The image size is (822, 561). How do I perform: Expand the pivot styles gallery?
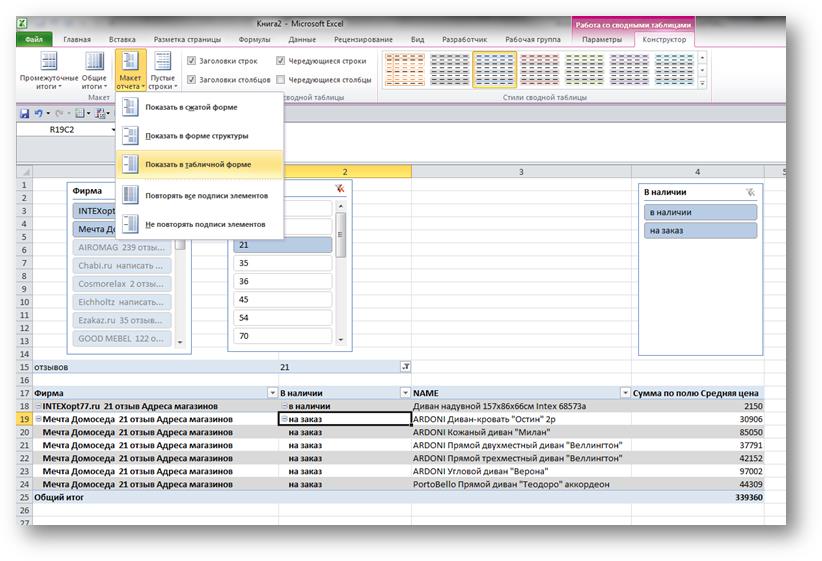(x=702, y=83)
